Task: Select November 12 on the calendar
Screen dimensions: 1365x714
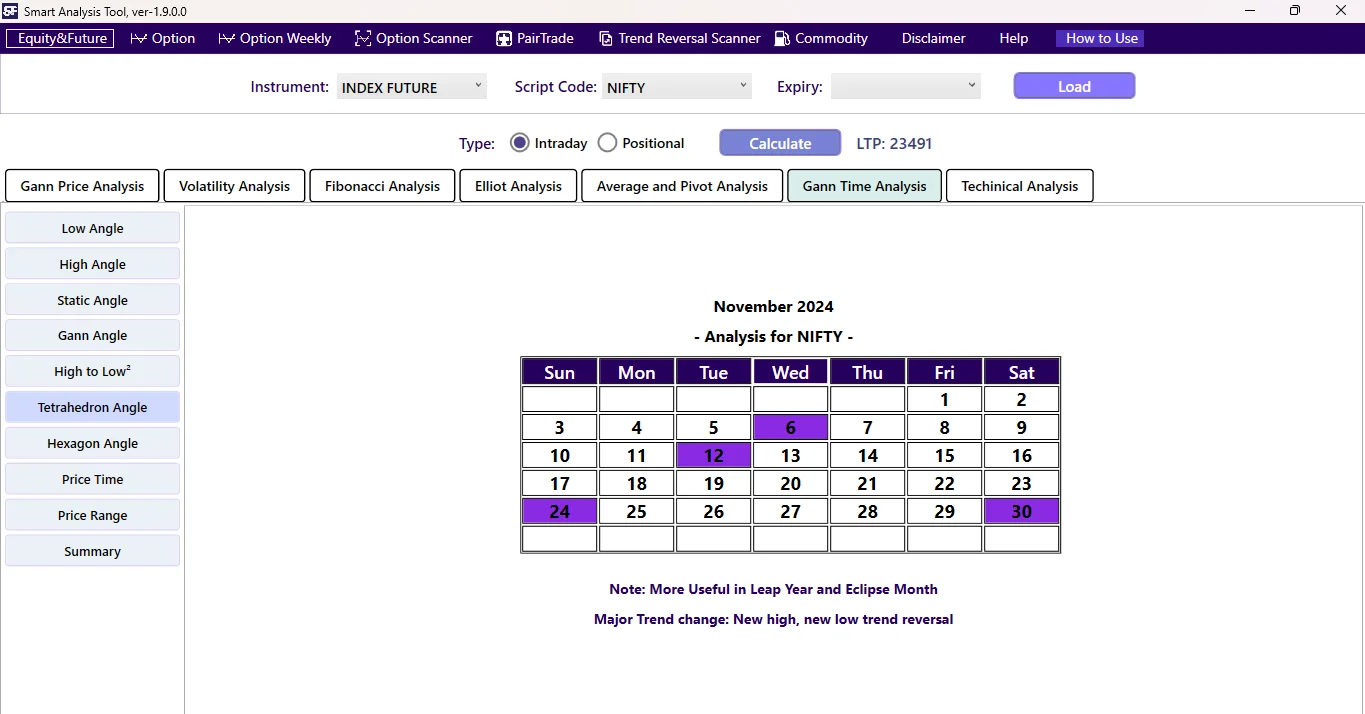Action: (713, 455)
